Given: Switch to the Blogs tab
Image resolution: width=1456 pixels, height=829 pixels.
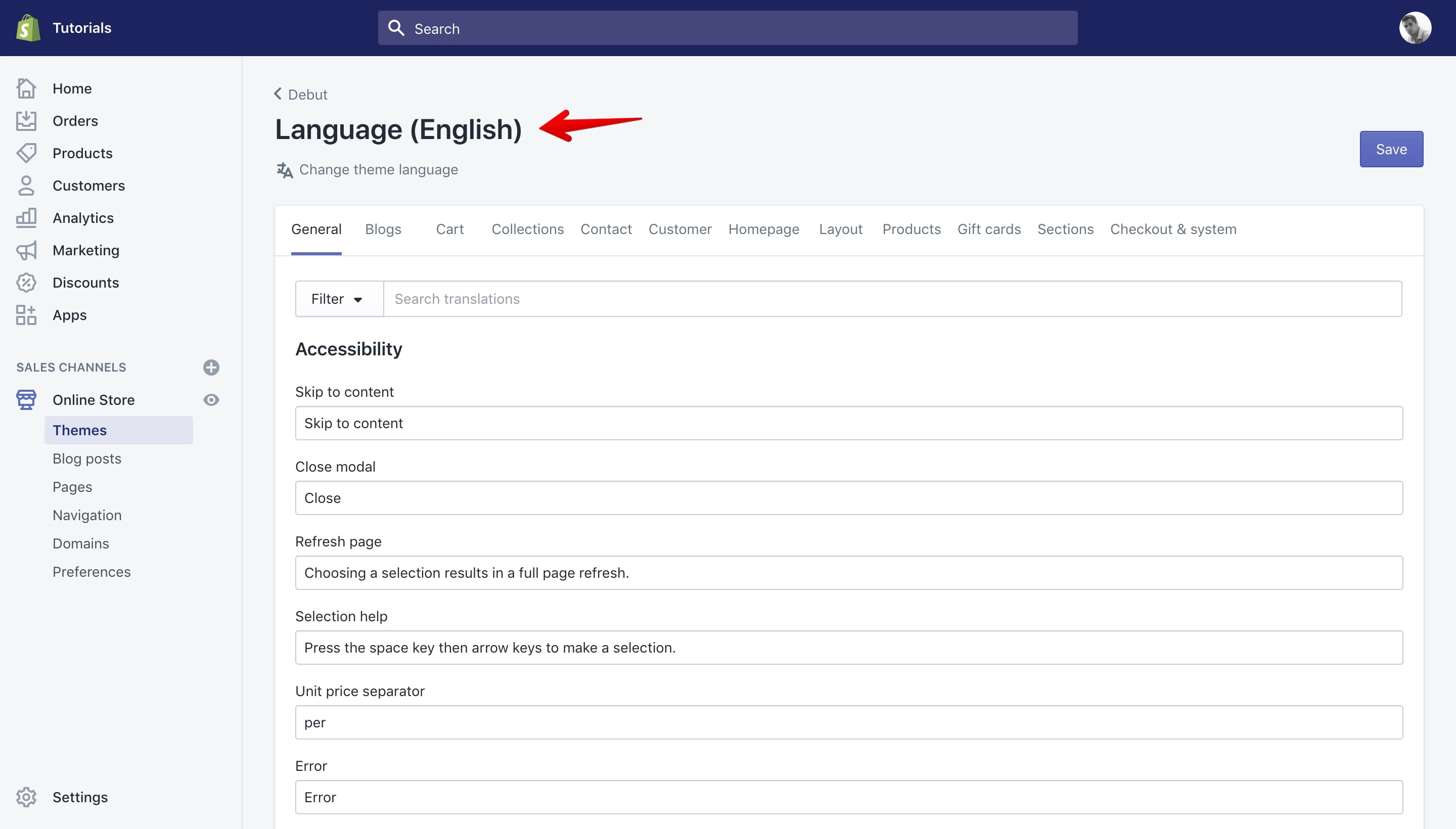Looking at the screenshot, I should pos(383,229).
